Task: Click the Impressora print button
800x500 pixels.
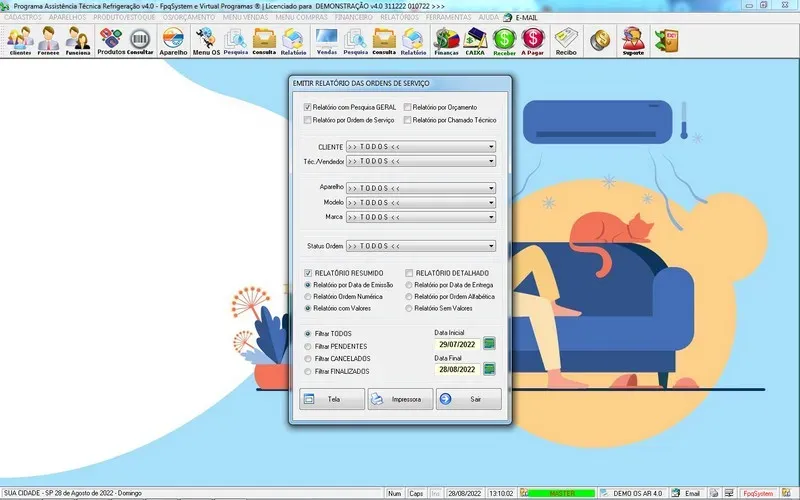Action: (400, 399)
